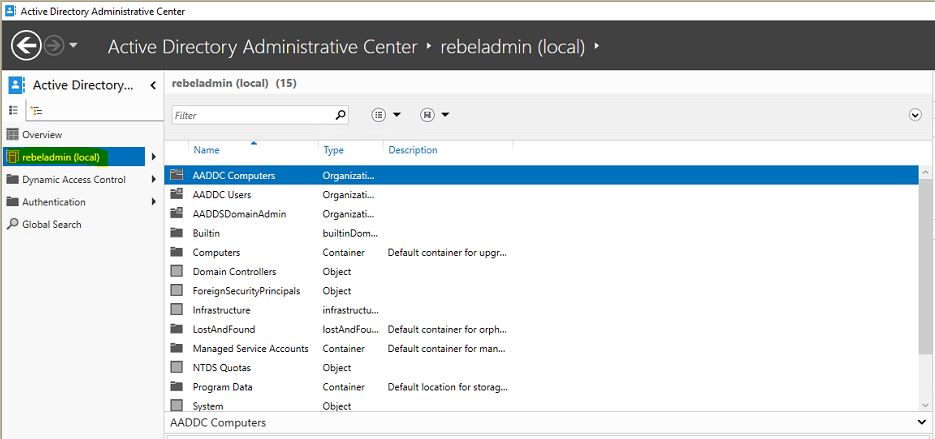This screenshot has width=935, height=439.
Task: Select the LostAndFound row
Action: pyautogui.click(x=541, y=329)
